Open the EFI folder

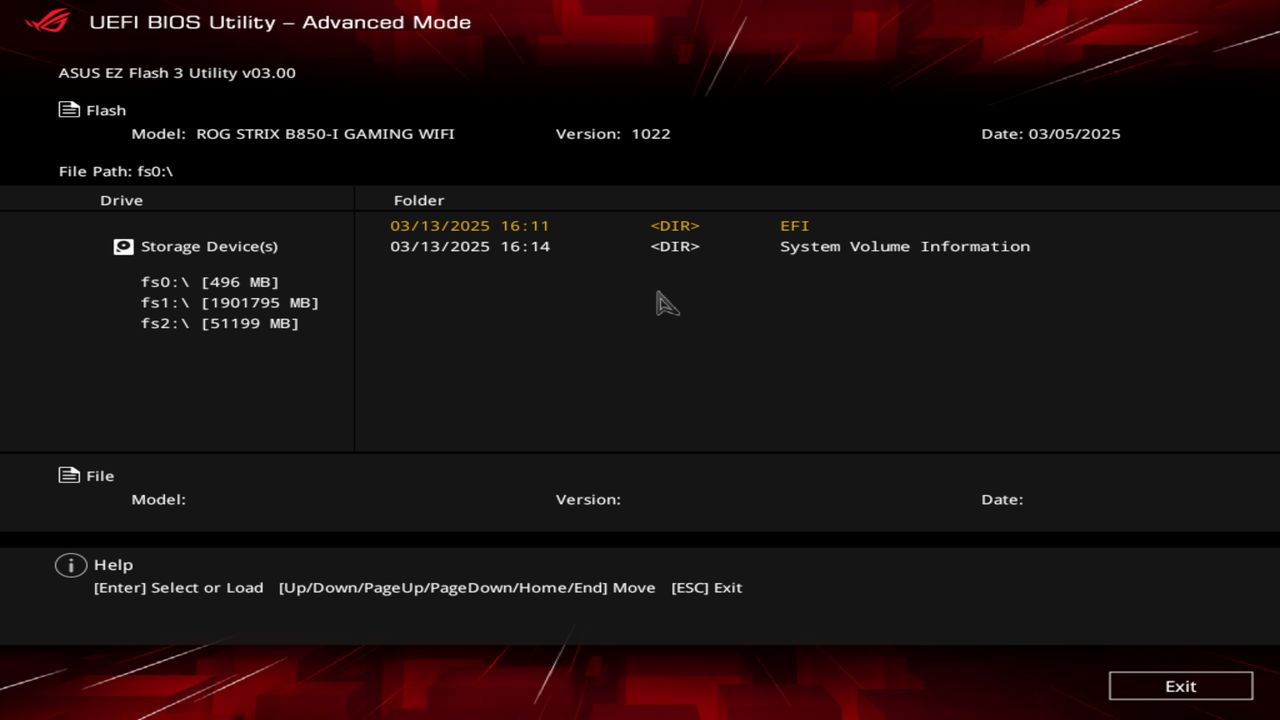pyautogui.click(x=795, y=226)
